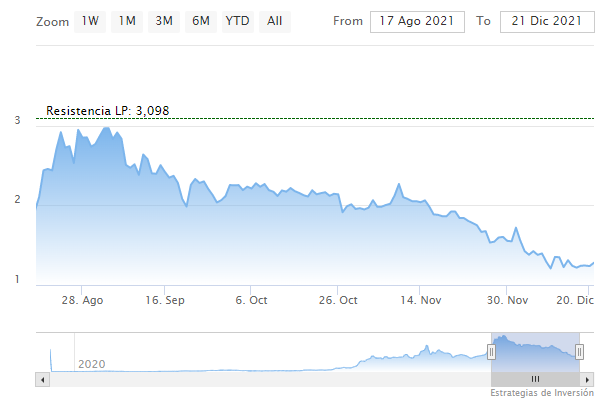
Task: Click right navigator range handle
Action: point(580,352)
